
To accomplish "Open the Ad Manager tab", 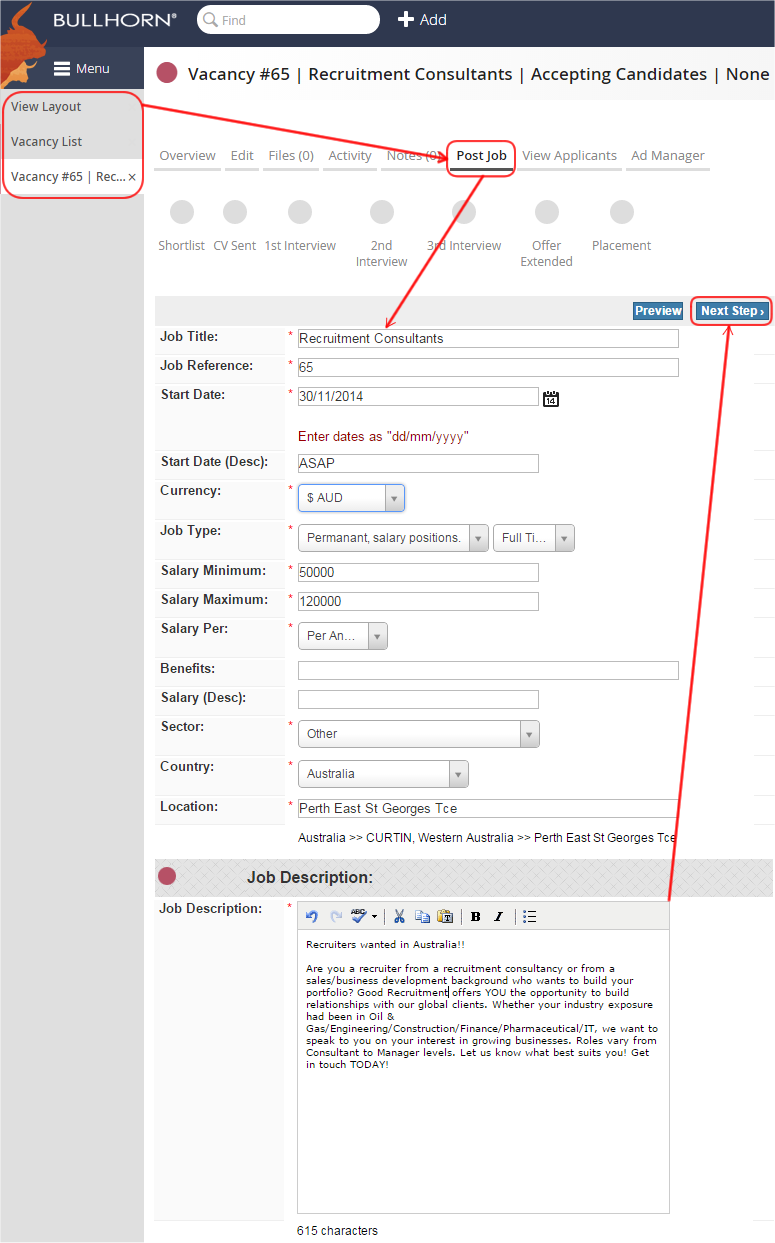I will tap(668, 156).
